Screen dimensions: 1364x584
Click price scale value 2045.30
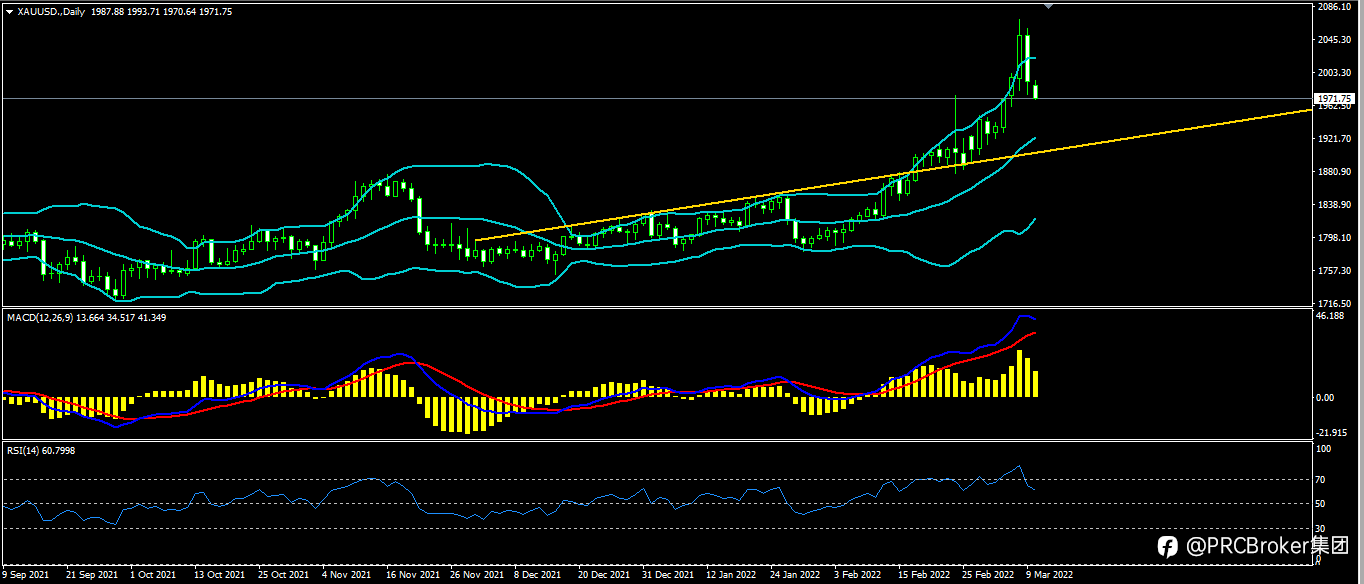(x=1336, y=40)
